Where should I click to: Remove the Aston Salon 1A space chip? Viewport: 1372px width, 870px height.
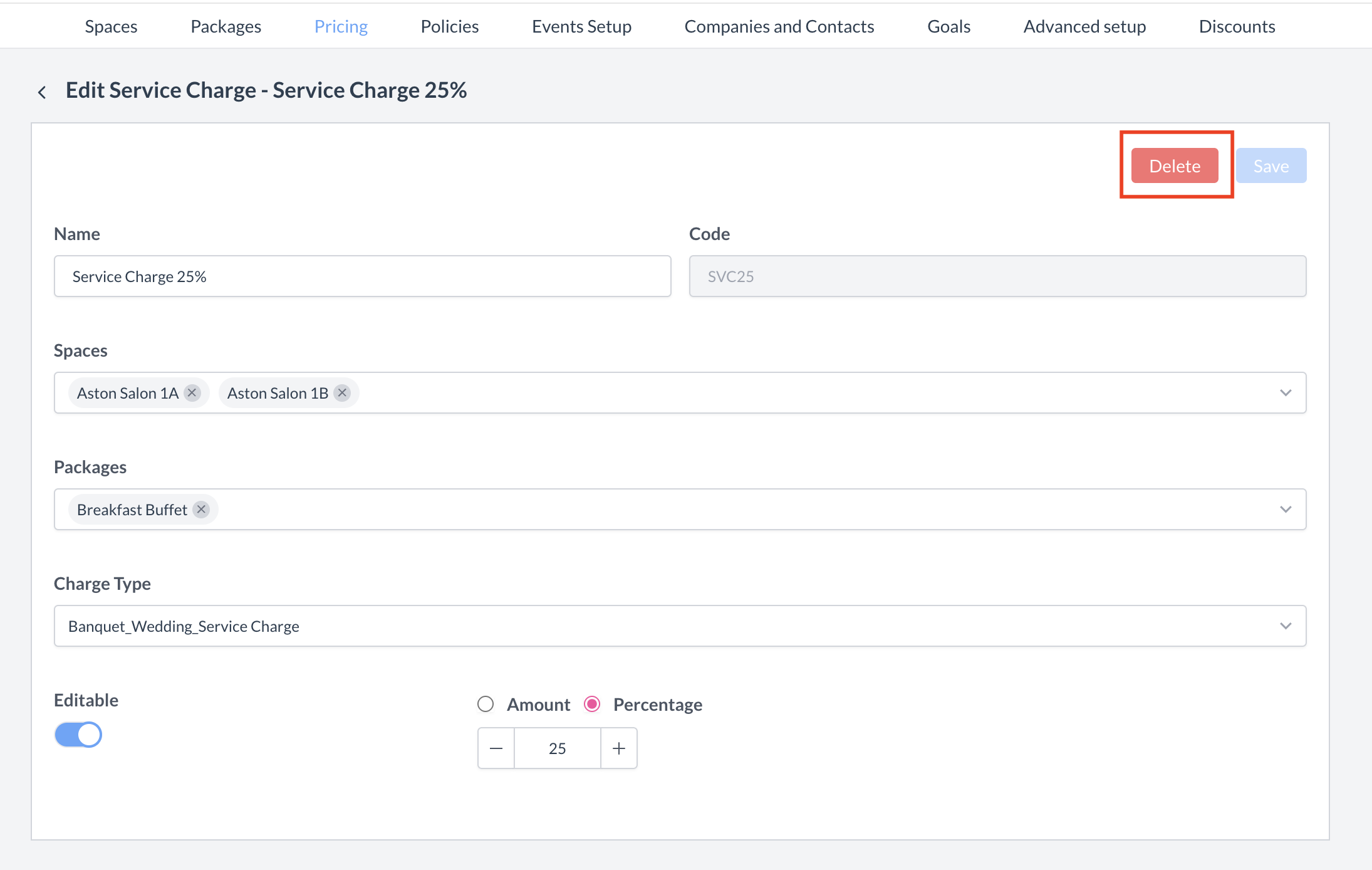click(x=192, y=392)
